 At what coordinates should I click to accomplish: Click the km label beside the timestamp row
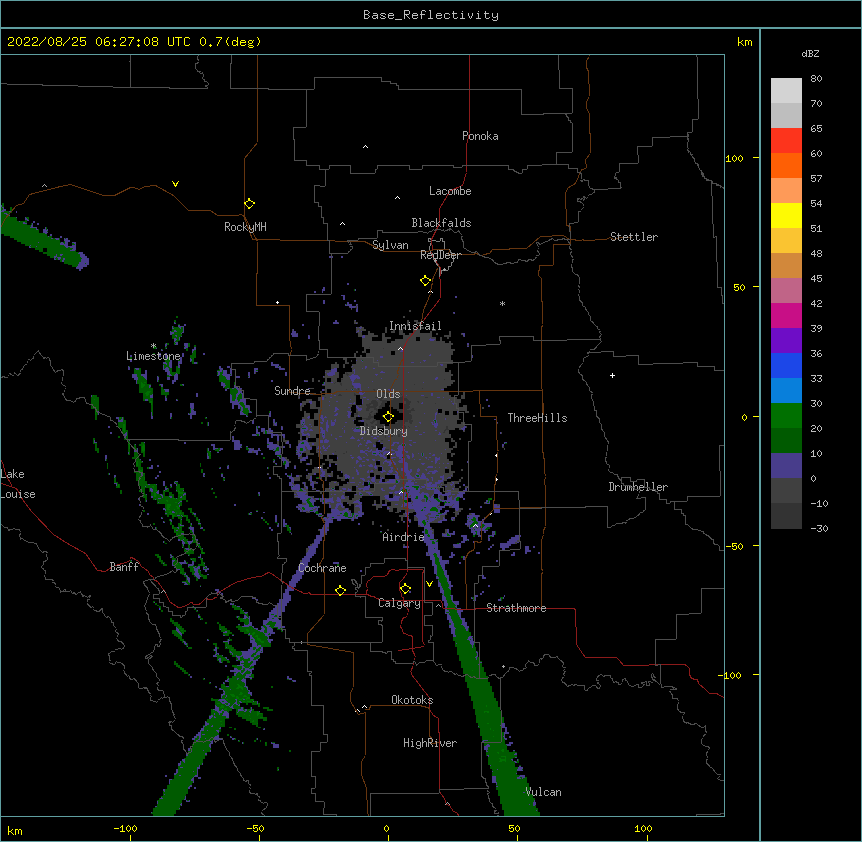click(745, 42)
